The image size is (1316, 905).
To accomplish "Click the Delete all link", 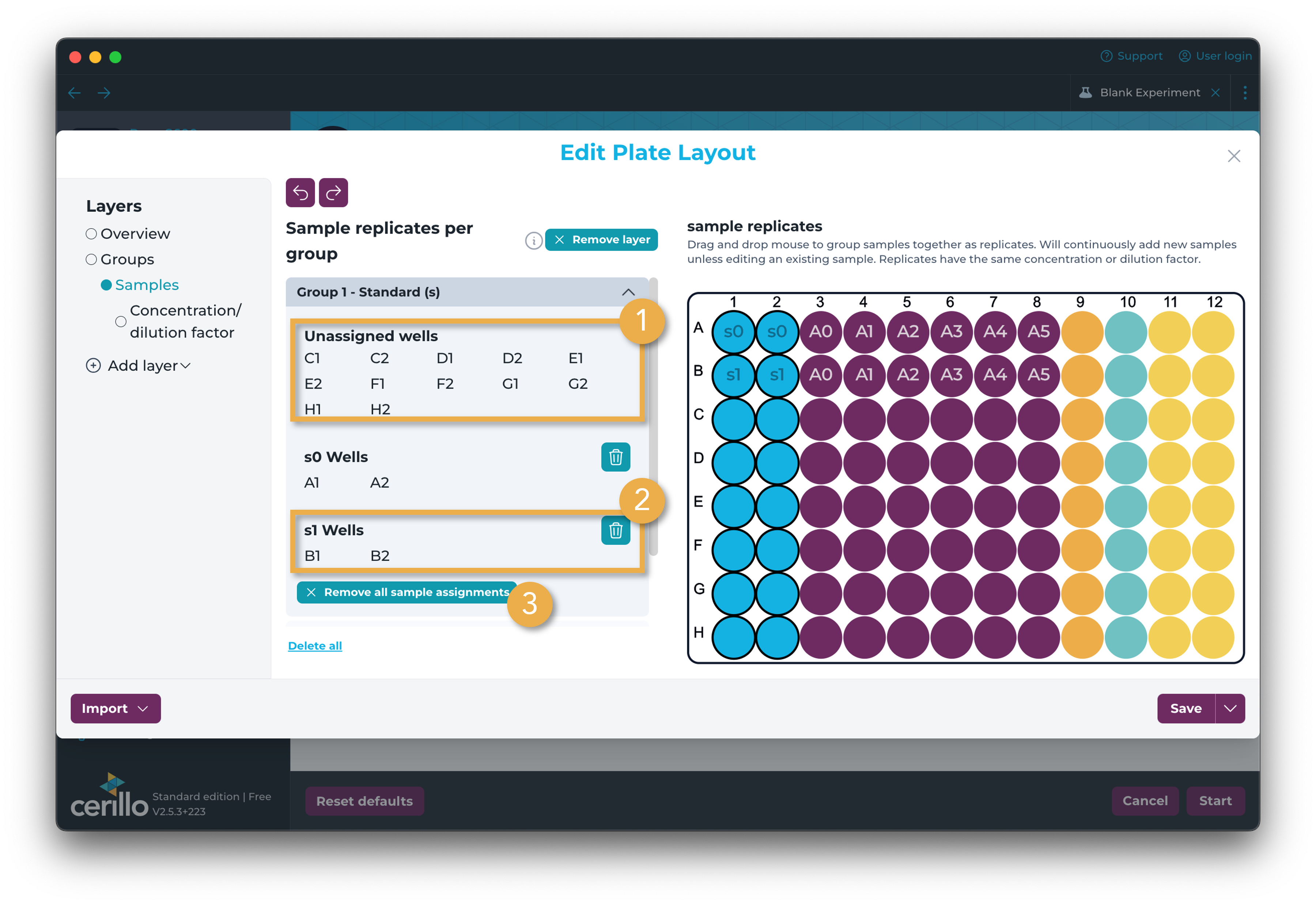I will pos(314,645).
